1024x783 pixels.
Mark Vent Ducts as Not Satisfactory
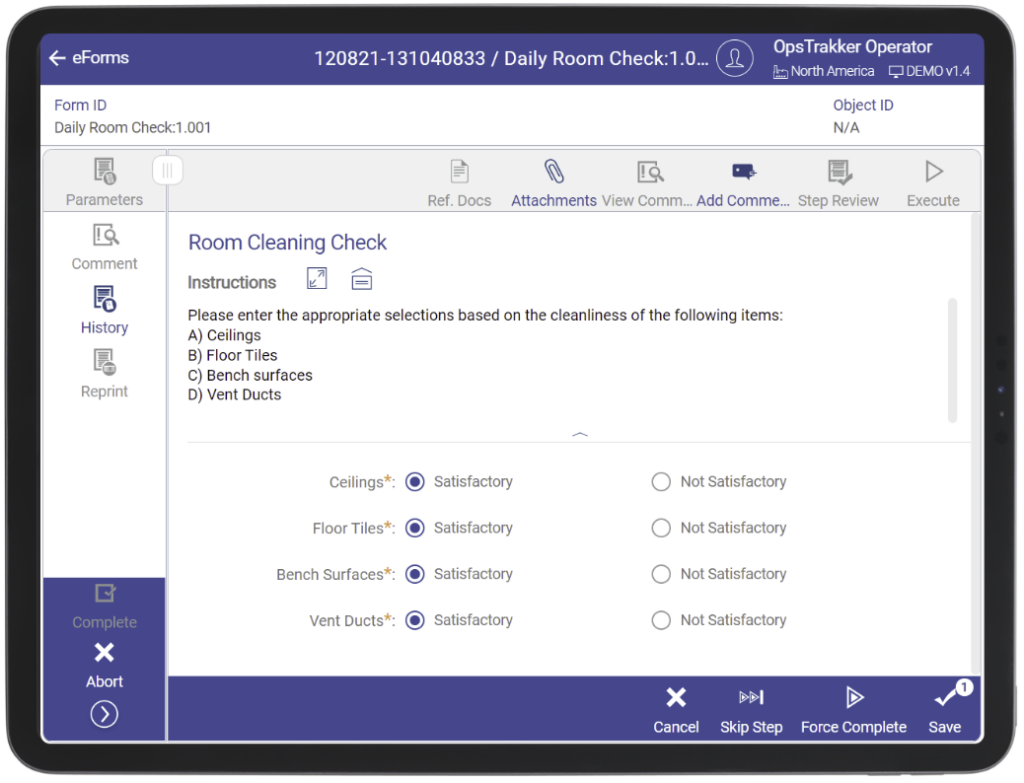click(x=661, y=620)
